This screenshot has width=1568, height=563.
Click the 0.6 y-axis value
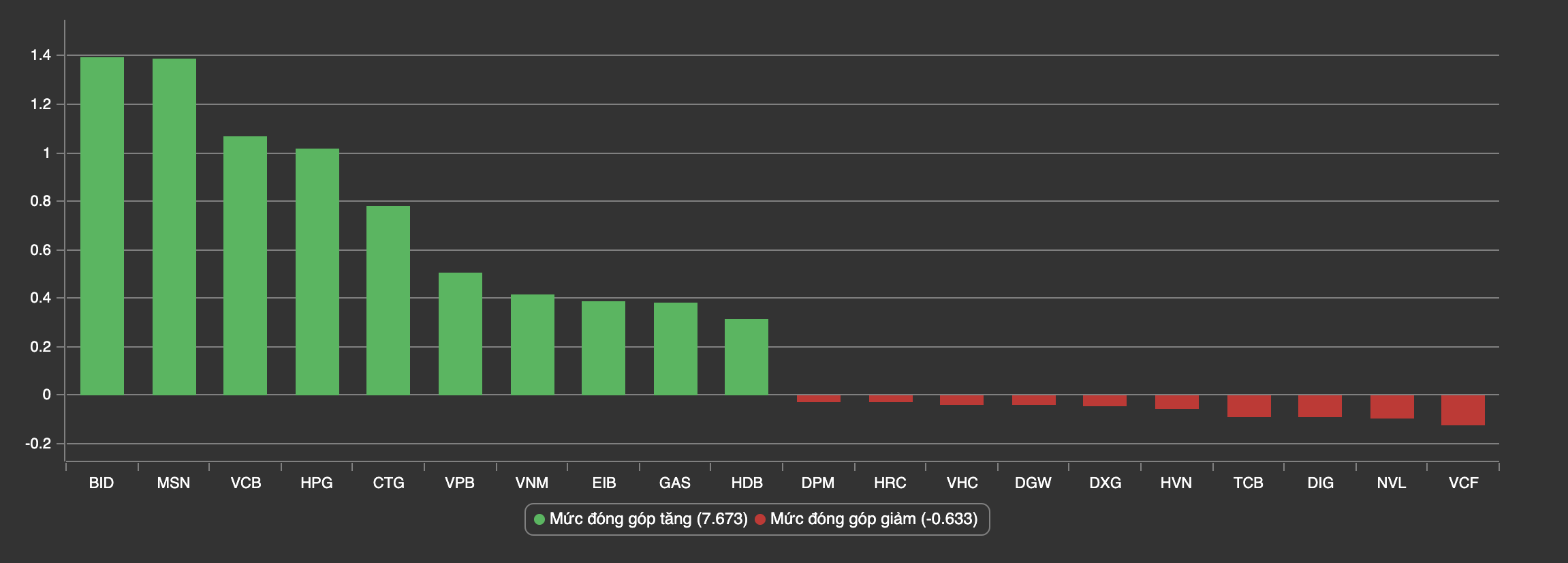pyautogui.click(x=41, y=250)
